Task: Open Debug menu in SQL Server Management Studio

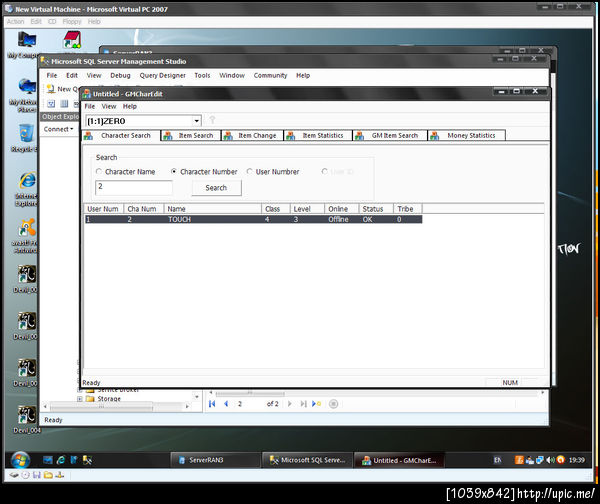Action: [120, 75]
